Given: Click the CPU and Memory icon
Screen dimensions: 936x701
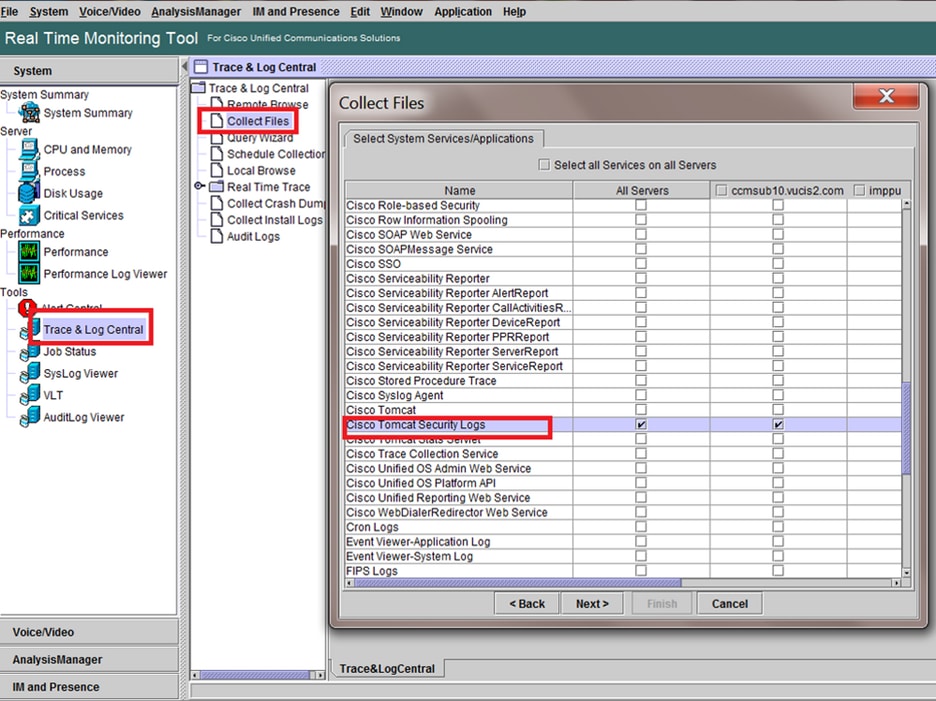Looking at the screenshot, I should click(x=29, y=149).
